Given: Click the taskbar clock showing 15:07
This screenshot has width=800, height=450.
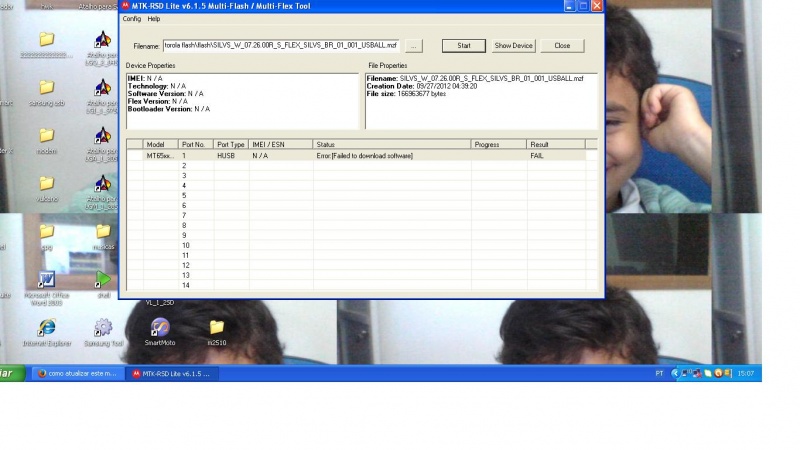Looking at the screenshot, I should coord(745,373).
